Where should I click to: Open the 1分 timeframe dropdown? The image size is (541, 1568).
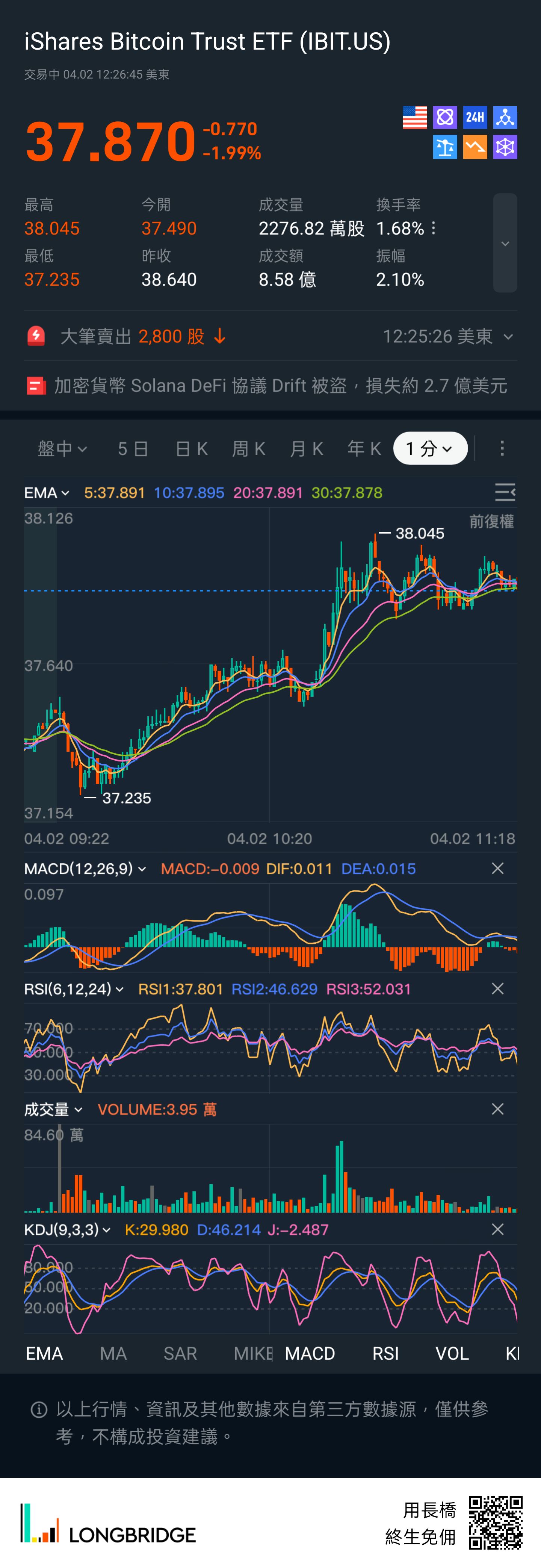430,449
